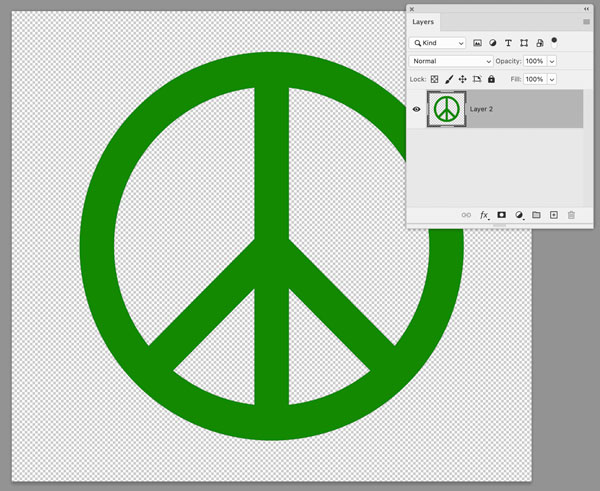Filter for adjustment layers icon
Viewport: 600px width, 491px height.
pyautogui.click(x=492, y=43)
